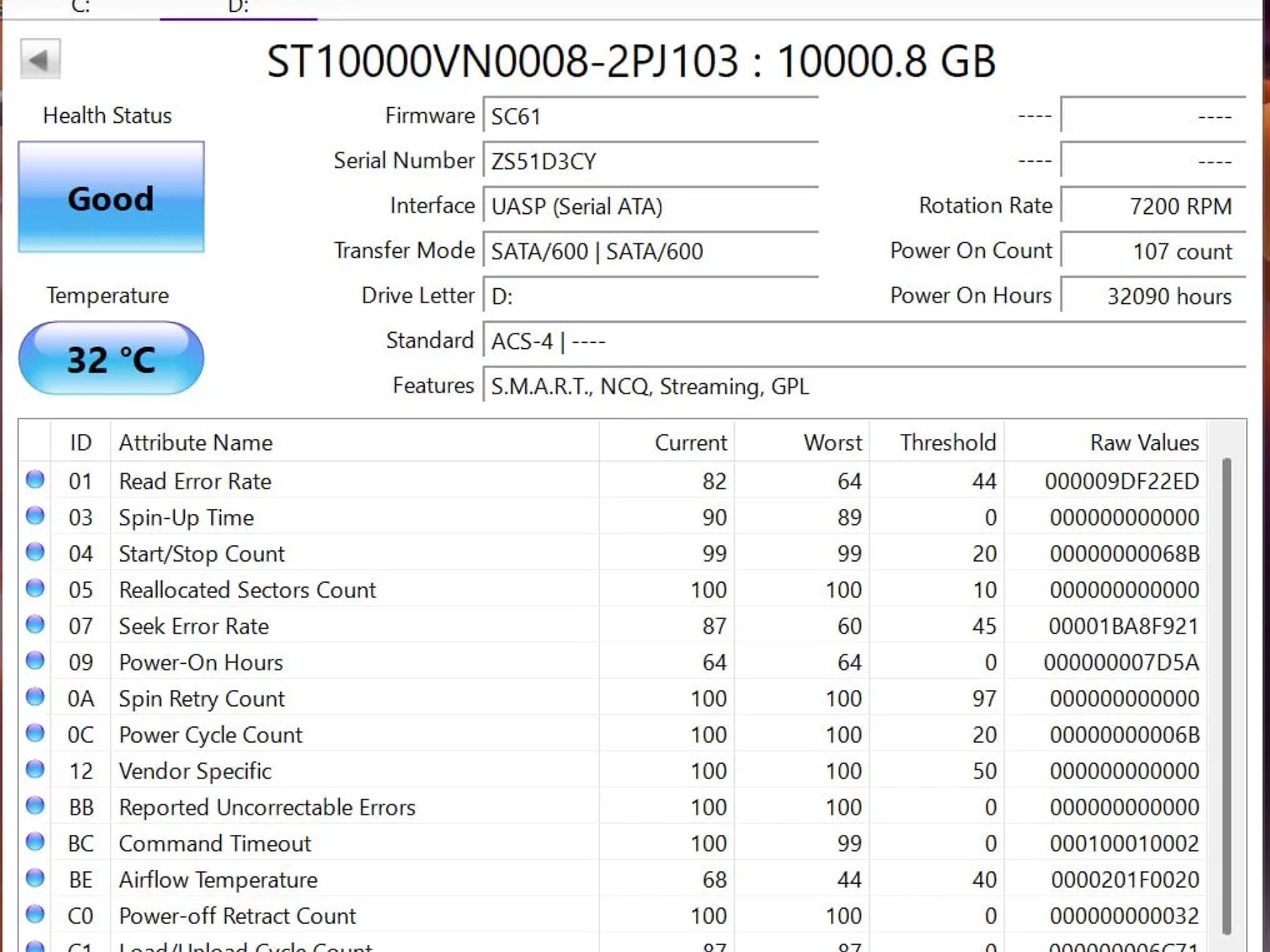This screenshot has width=1270, height=952.
Task: Select the raw value 000009DF22ED
Action: (x=1122, y=481)
